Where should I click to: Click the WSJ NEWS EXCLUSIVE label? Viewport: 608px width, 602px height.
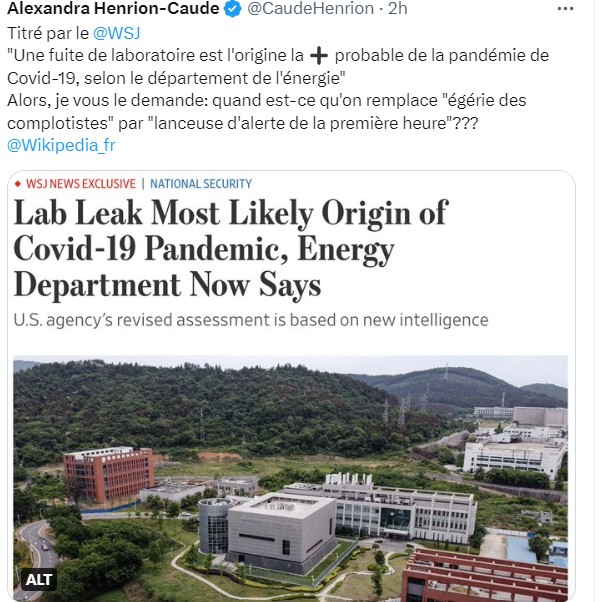pos(80,184)
